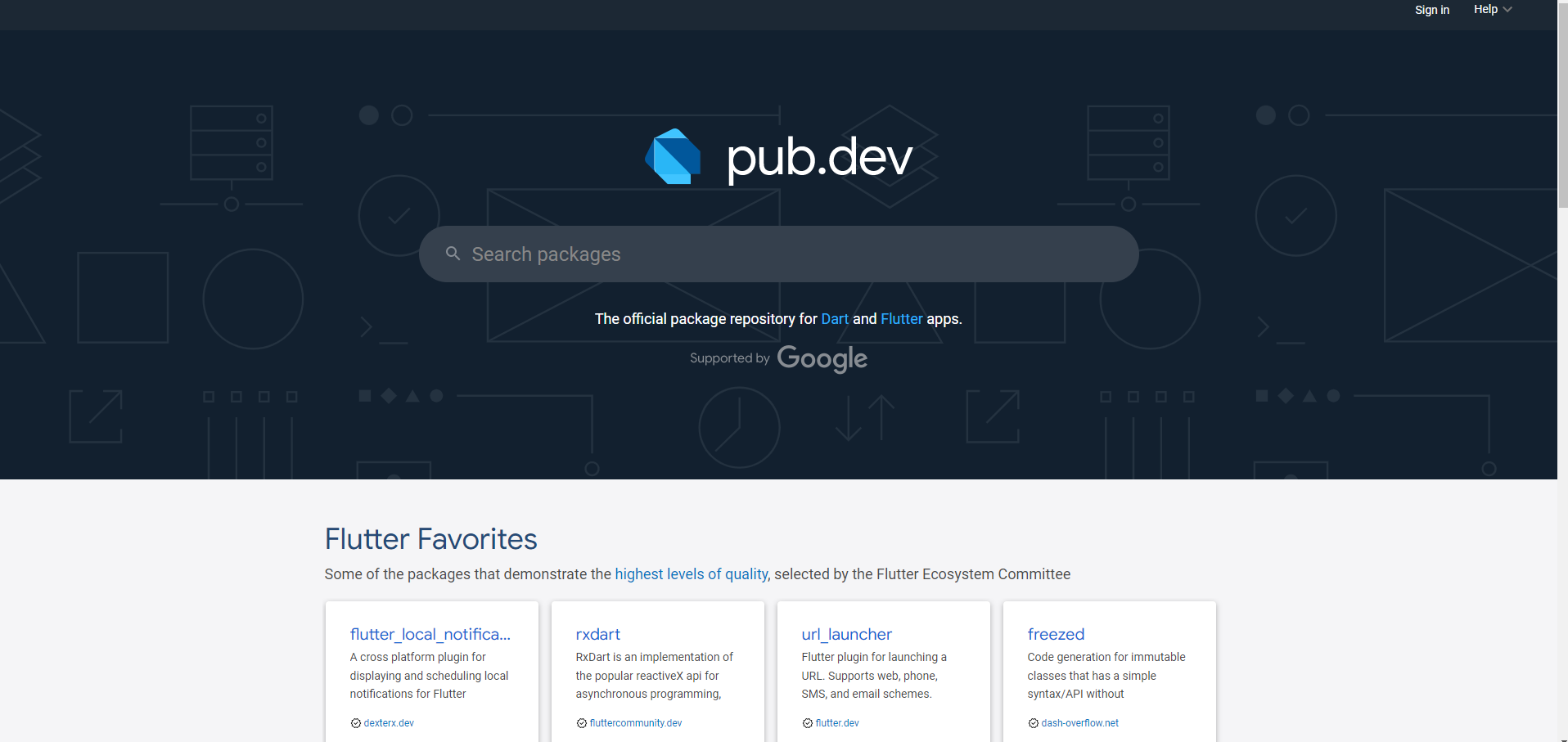Visit the fluttercommunity.dev publisher page
Viewport: 1568px width, 742px height.
(636, 723)
